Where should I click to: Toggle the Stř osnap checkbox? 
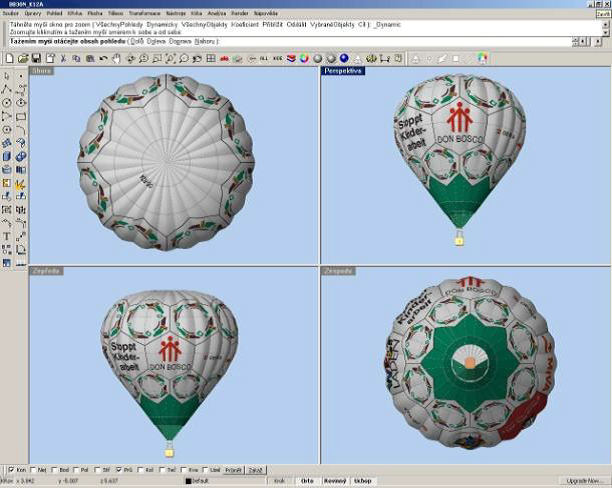97,470
